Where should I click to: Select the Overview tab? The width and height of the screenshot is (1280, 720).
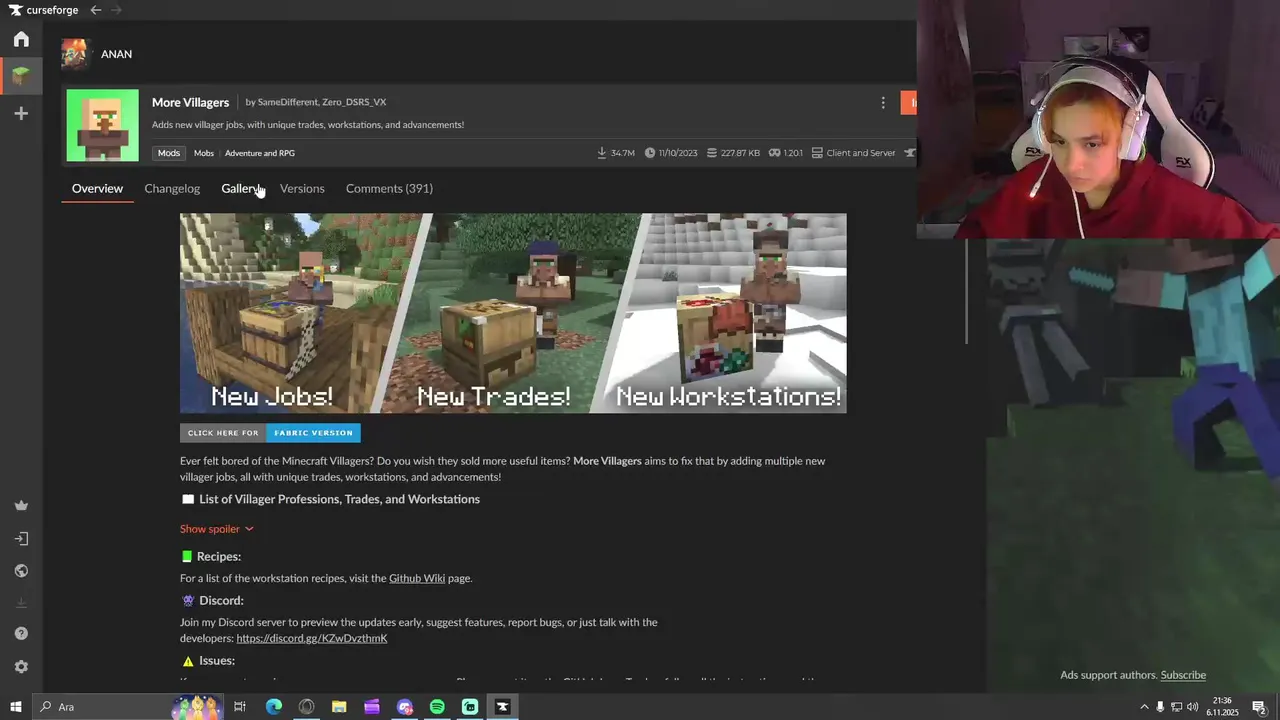click(x=97, y=188)
